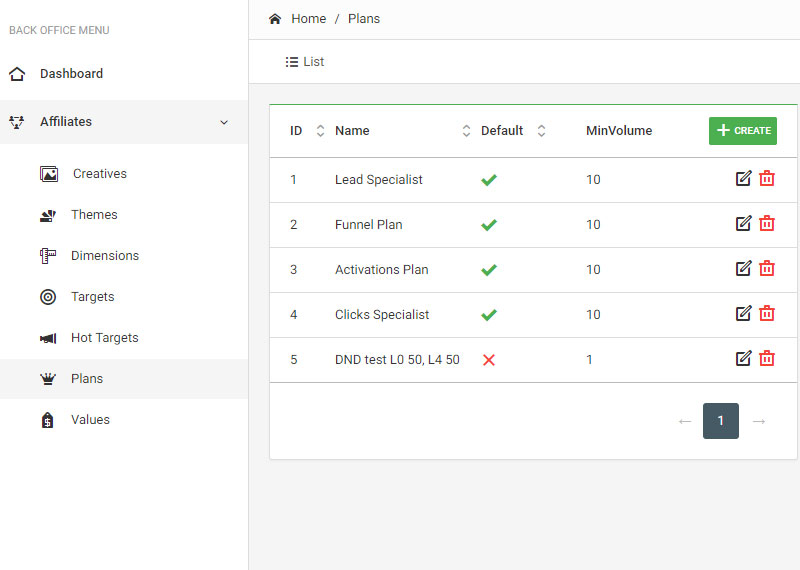The image size is (800, 570).
Task: Click trash icon for Clicks Specialist
Action: click(x=767, y=314)
